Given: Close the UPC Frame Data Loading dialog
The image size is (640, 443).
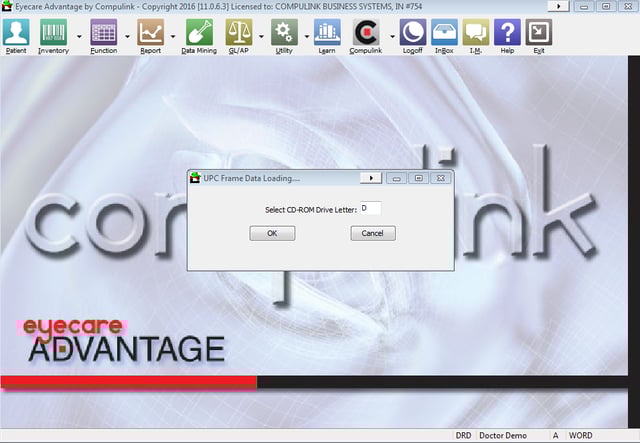Looking at the screenshot, I should (x=440, y=178).
